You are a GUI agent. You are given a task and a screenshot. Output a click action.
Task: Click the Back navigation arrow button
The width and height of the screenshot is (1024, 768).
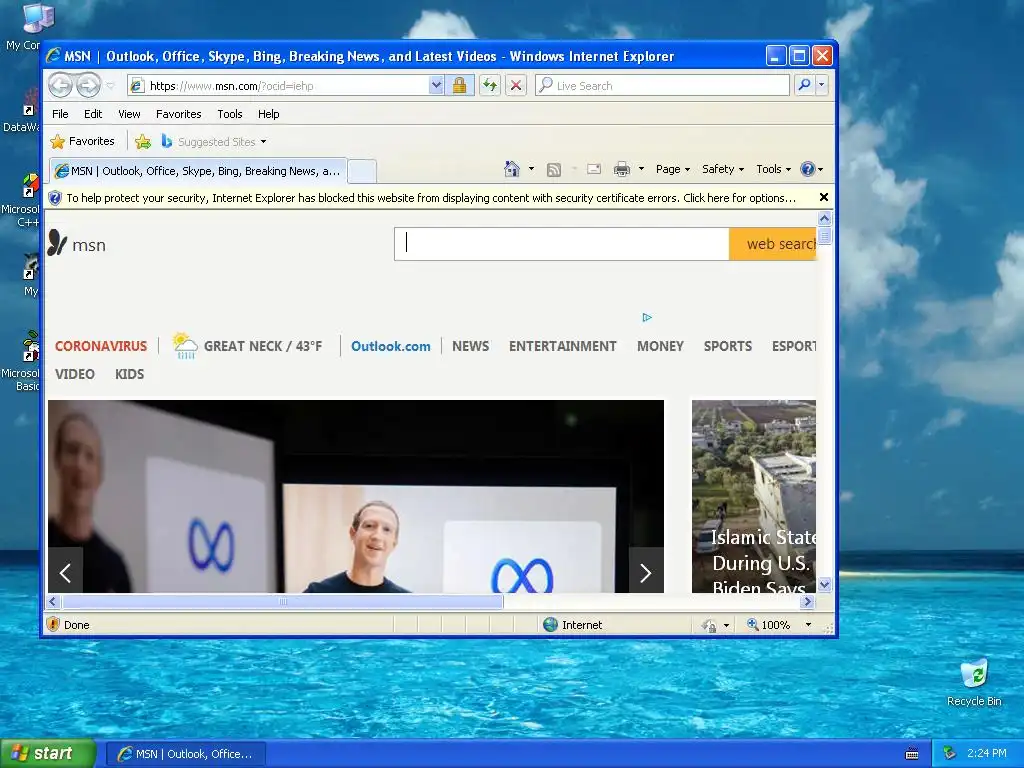60,85
